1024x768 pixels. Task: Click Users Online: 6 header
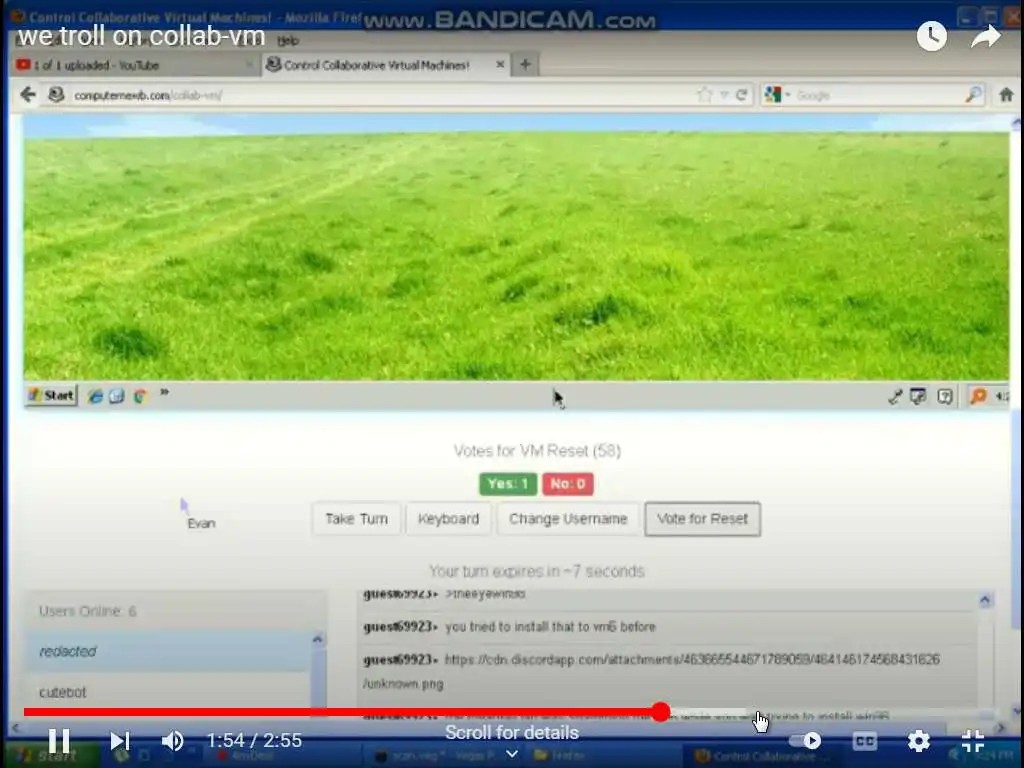pyautogui.click(x=88, y=611)
